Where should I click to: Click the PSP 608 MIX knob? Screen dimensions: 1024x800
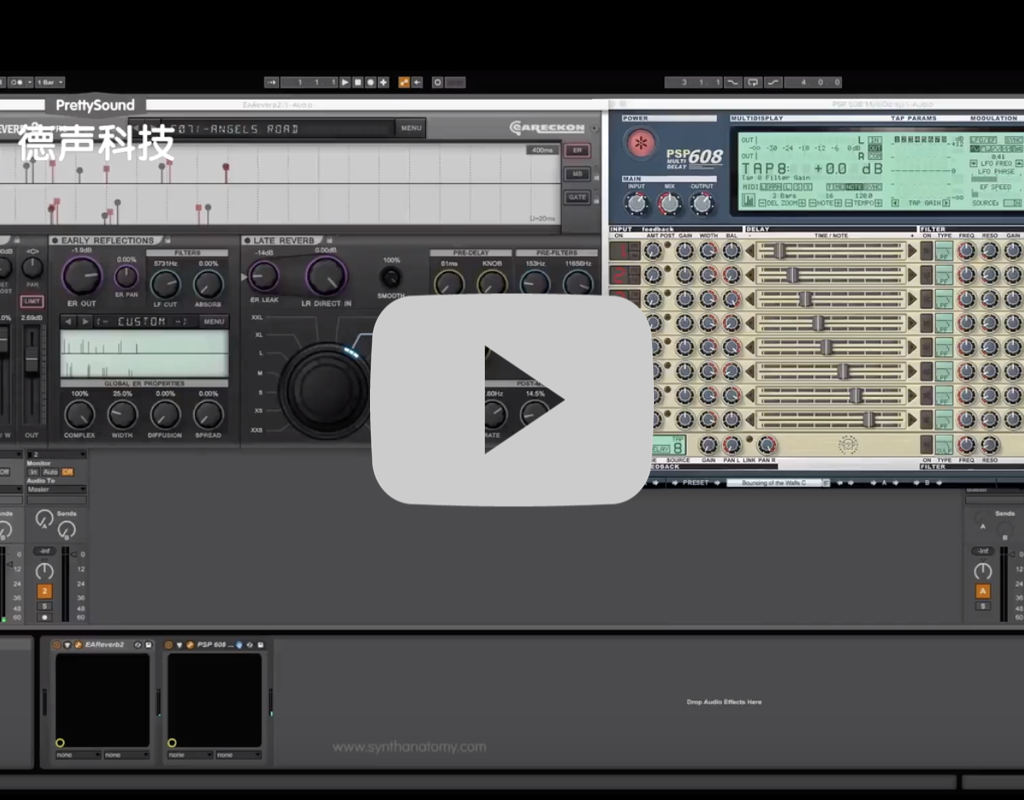[x=669, y=204]
